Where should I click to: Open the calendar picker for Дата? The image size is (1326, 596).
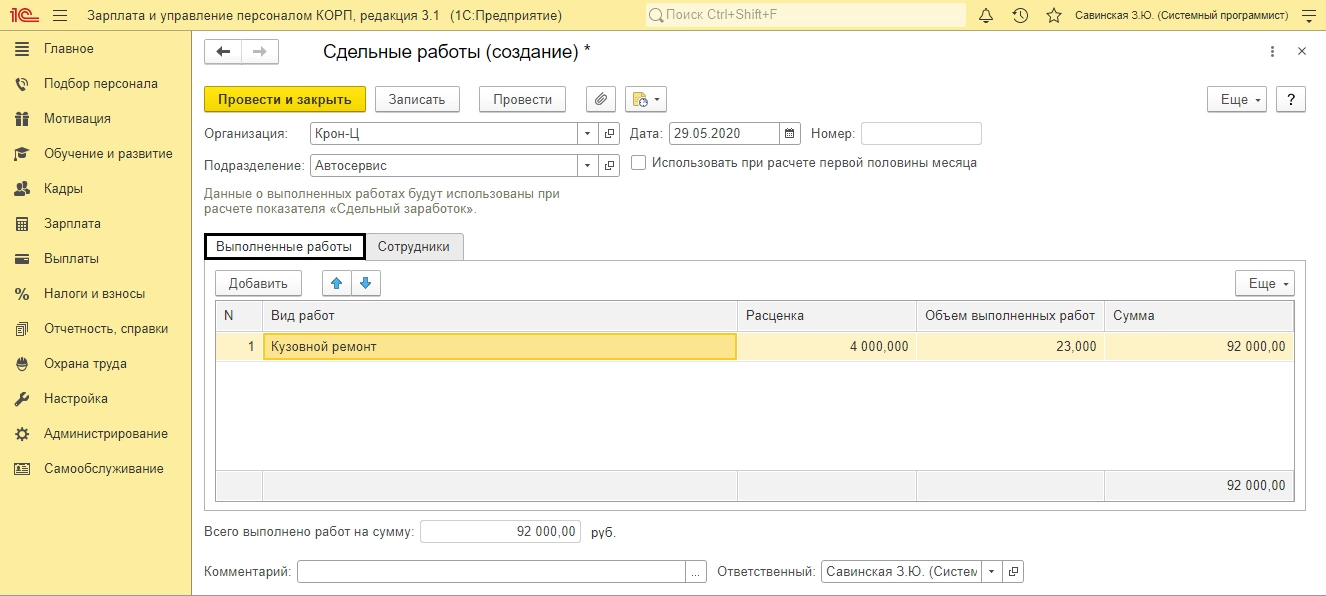pyautogui.click(x=790, y=133)
